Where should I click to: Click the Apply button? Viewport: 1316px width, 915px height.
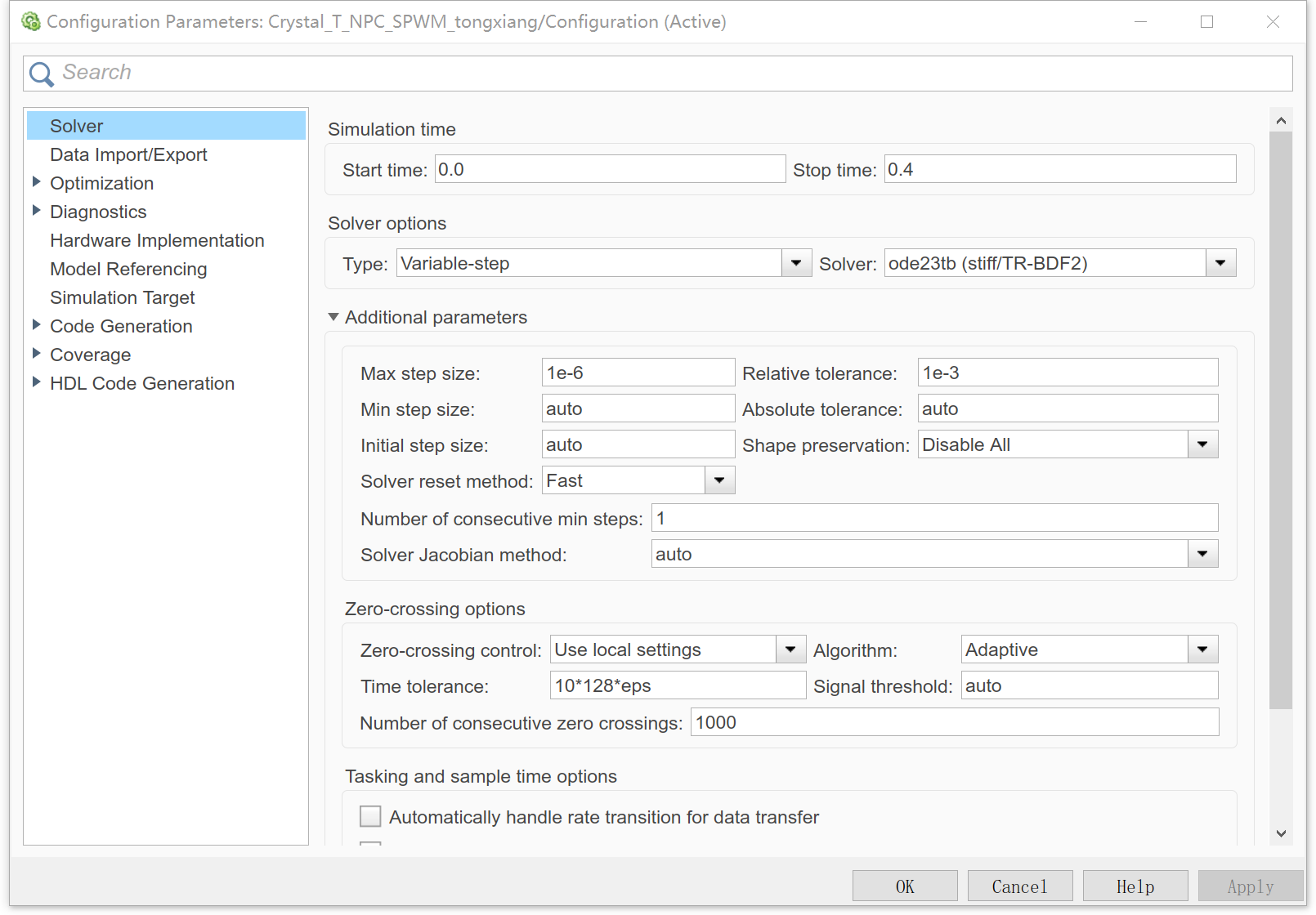coord(1249,886)
